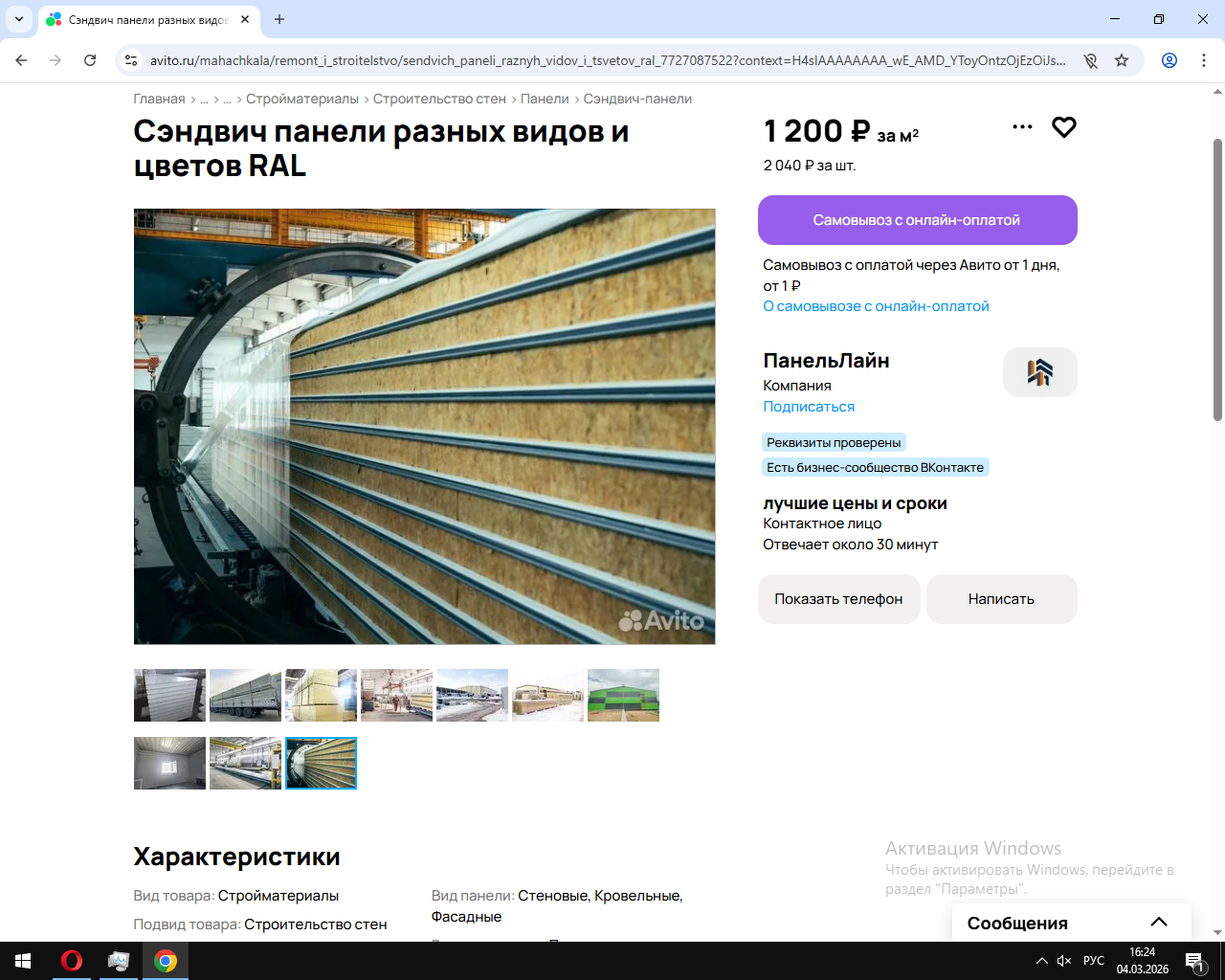Open the Chrome profile icon

pos(1169,60)
